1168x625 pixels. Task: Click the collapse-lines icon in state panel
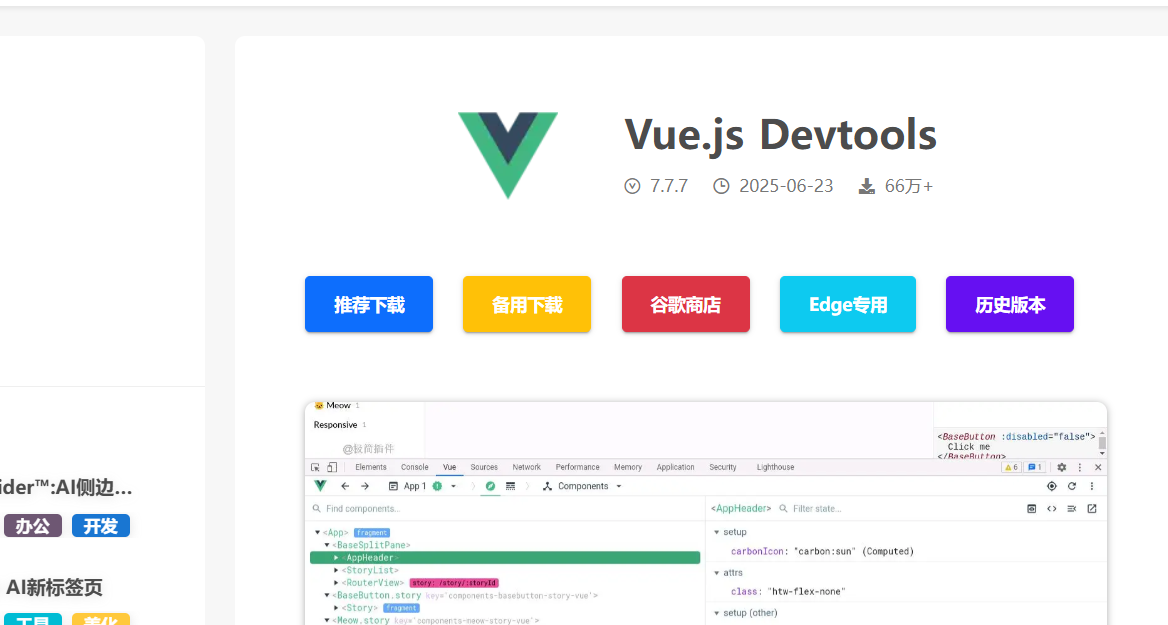[1072, 509]
